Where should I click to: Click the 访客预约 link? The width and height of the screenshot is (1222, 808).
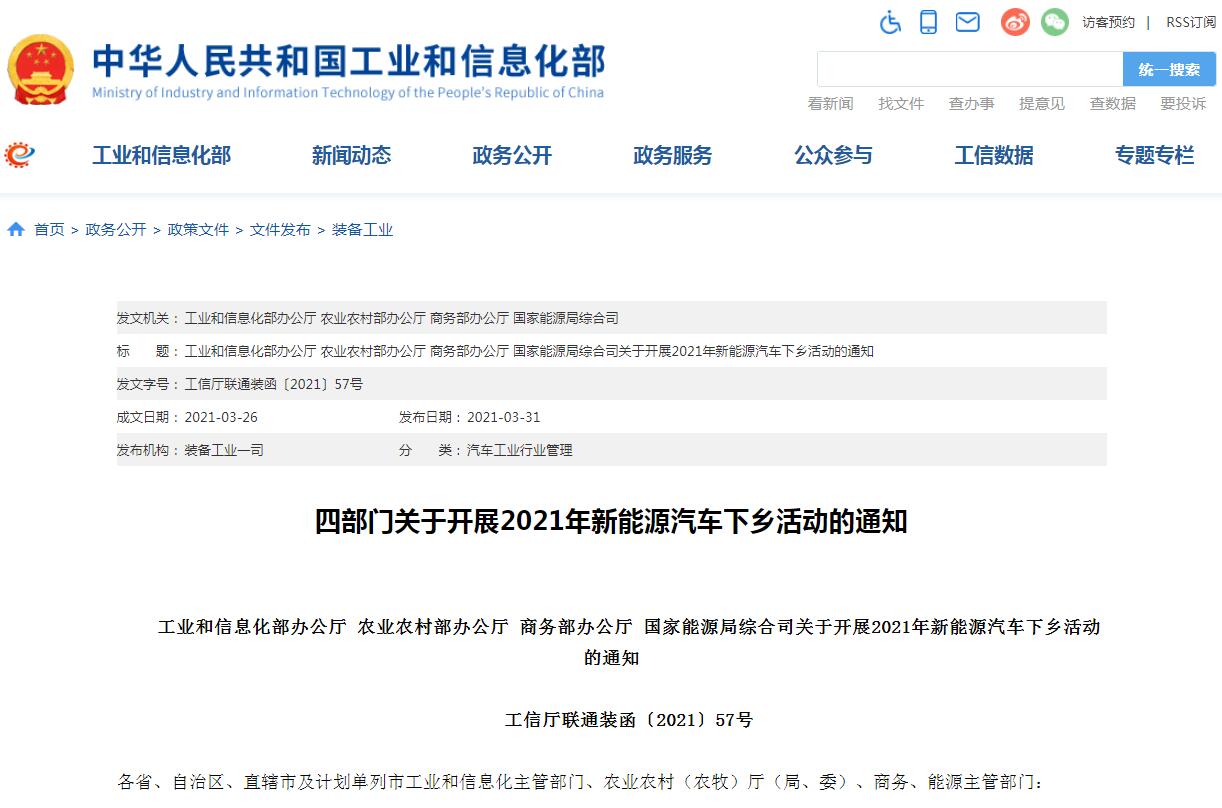coord(1108,22)
